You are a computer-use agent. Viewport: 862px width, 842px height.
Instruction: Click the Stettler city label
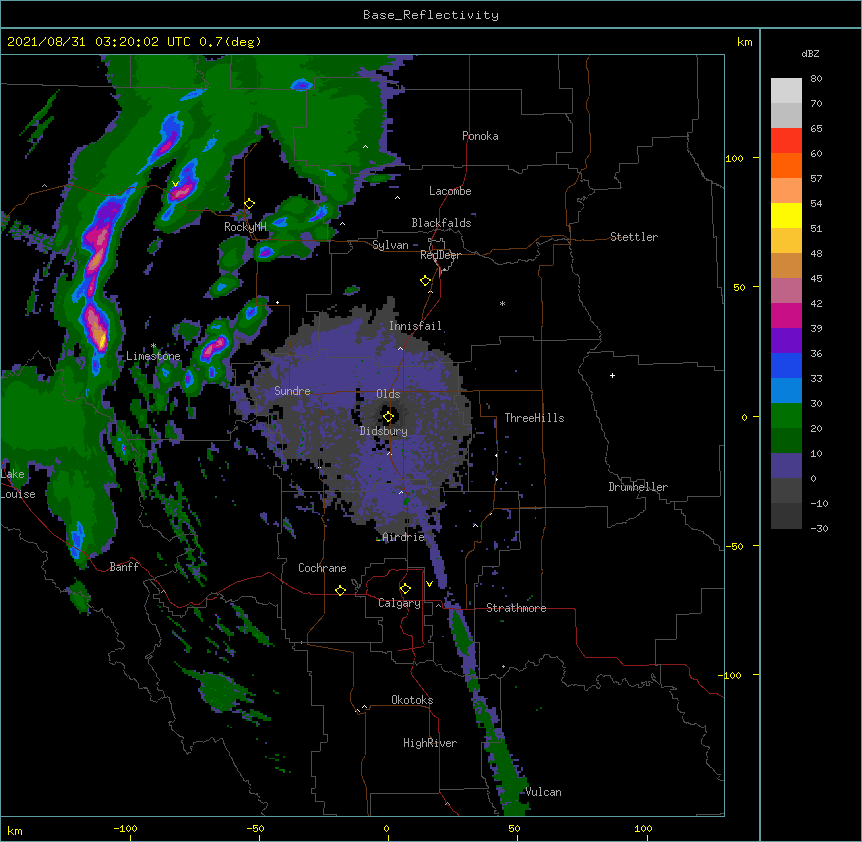pyautogui.click(x=634, y=237)
